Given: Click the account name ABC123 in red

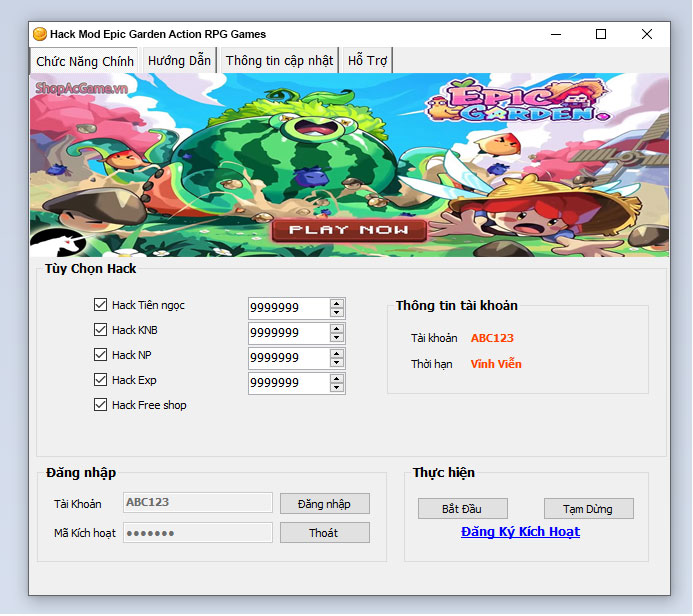Looking at the screenshot, I should tap(492, 338).
